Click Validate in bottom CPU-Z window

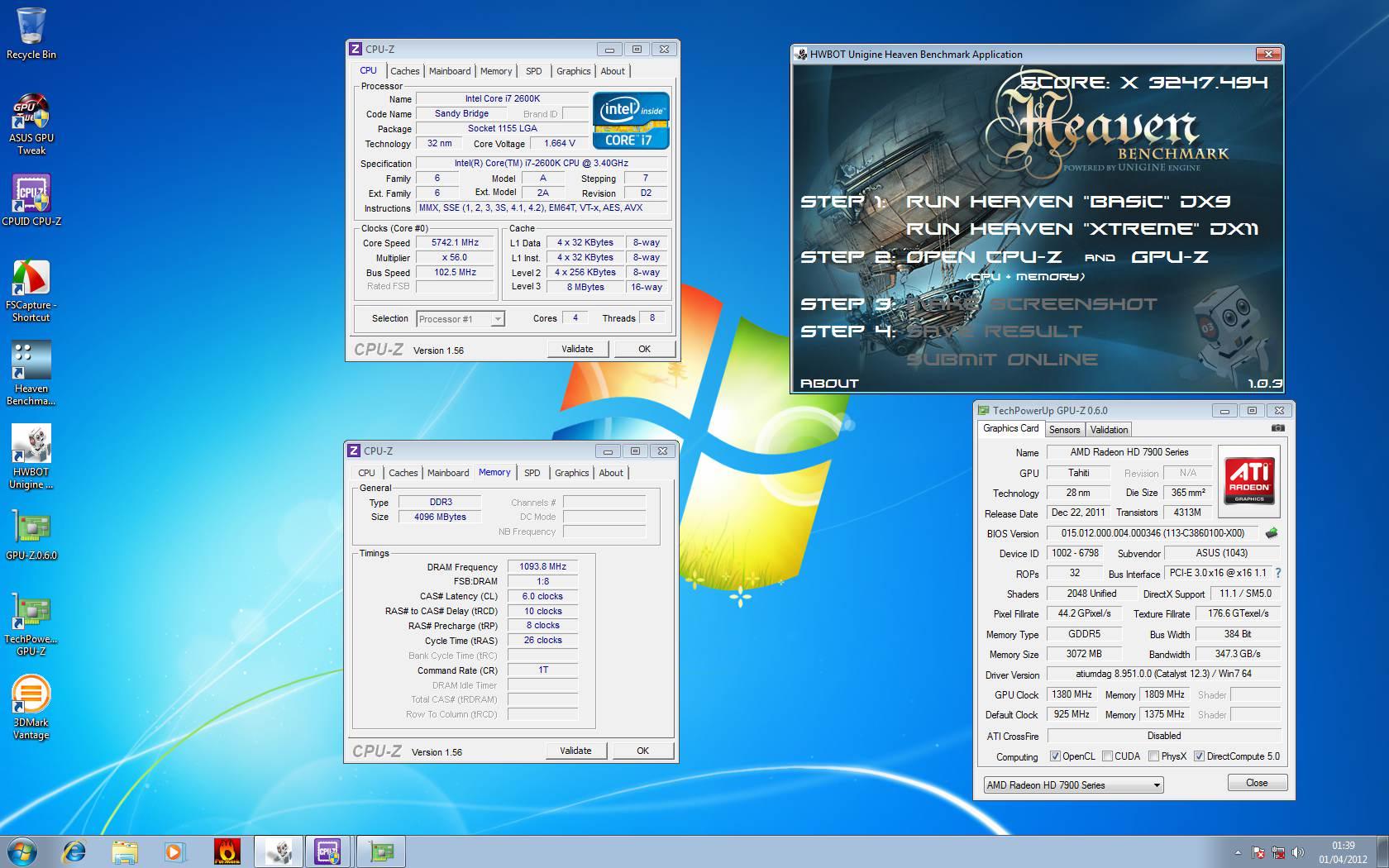(x=575, y=751)
